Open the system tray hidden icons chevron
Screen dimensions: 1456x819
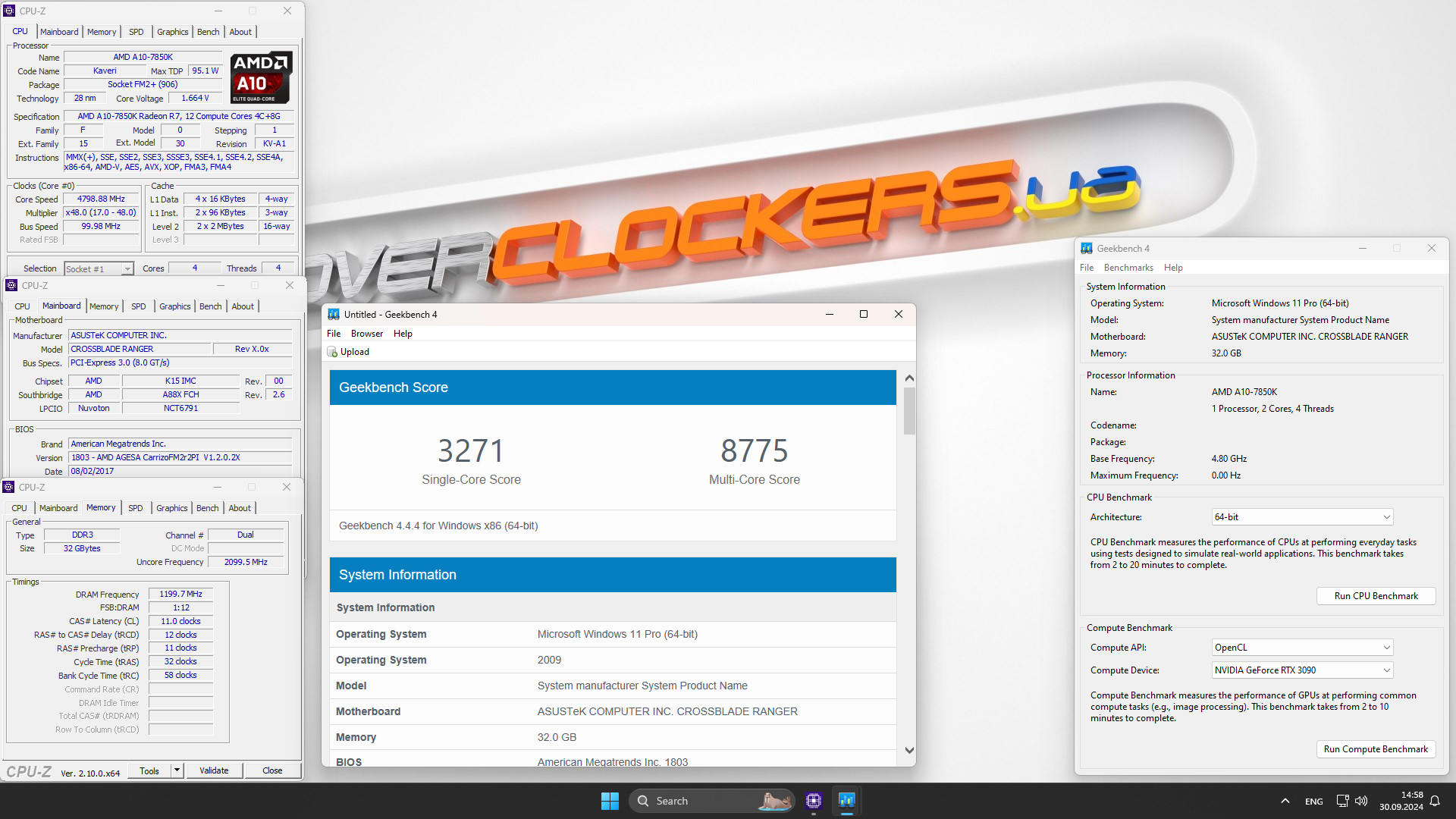[x=1285, y=801]
